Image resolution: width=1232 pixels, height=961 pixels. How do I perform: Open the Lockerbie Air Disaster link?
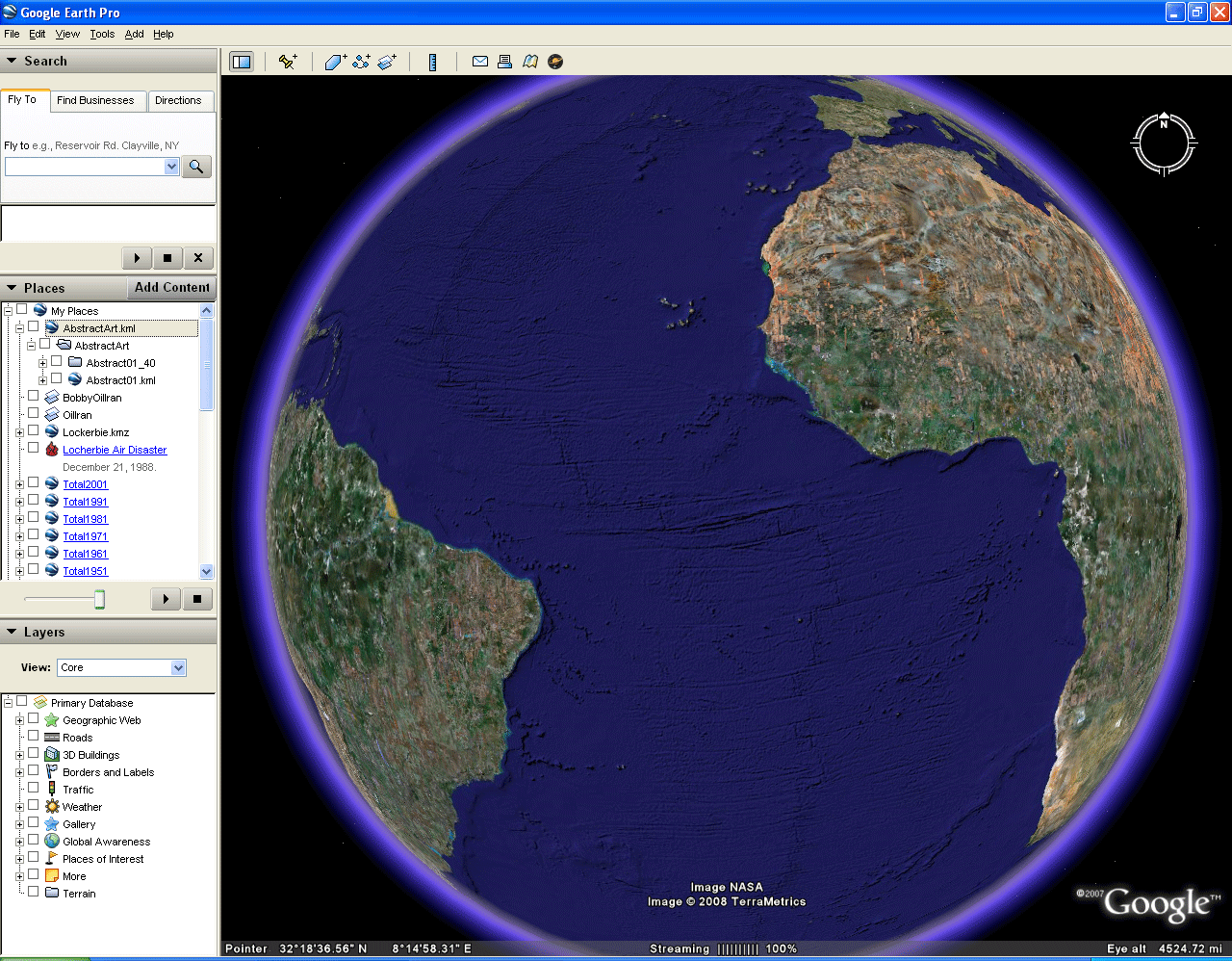point(115,450)
